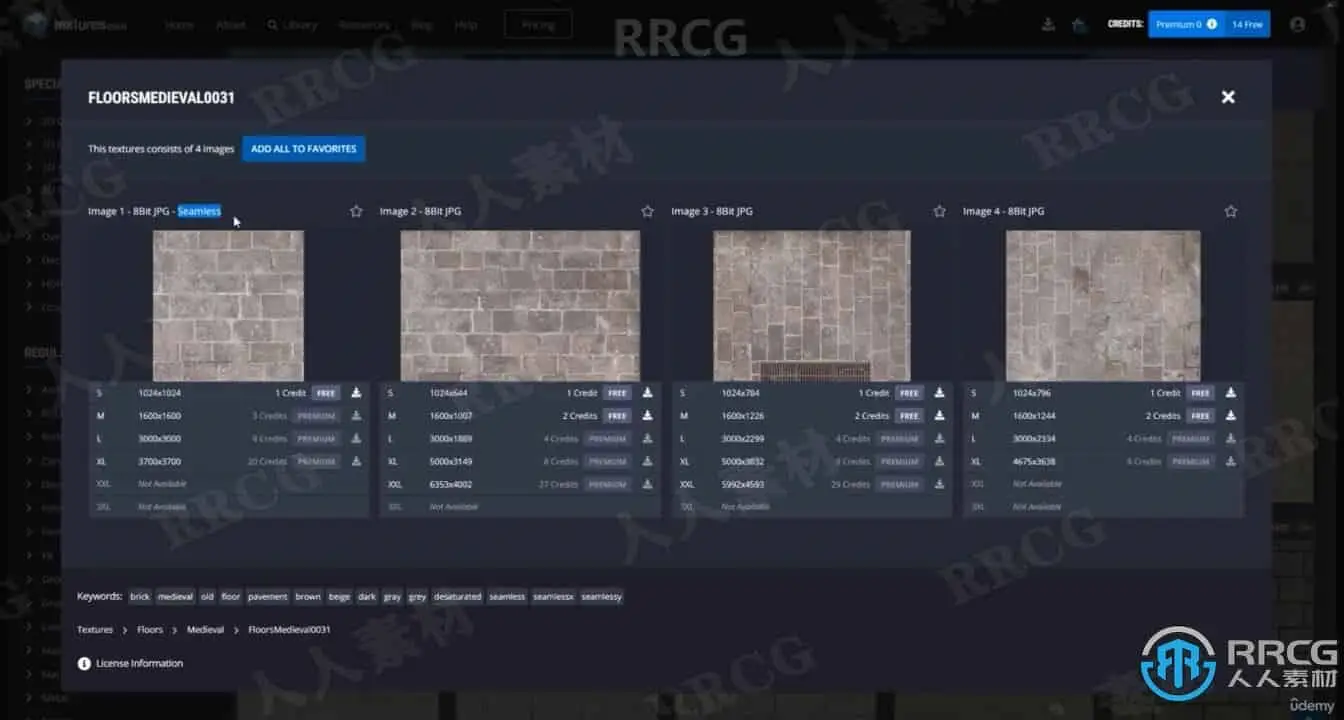Screen dimensions: 1344x720
Task: Favorite Image 3 with its star
Action: 939,212
